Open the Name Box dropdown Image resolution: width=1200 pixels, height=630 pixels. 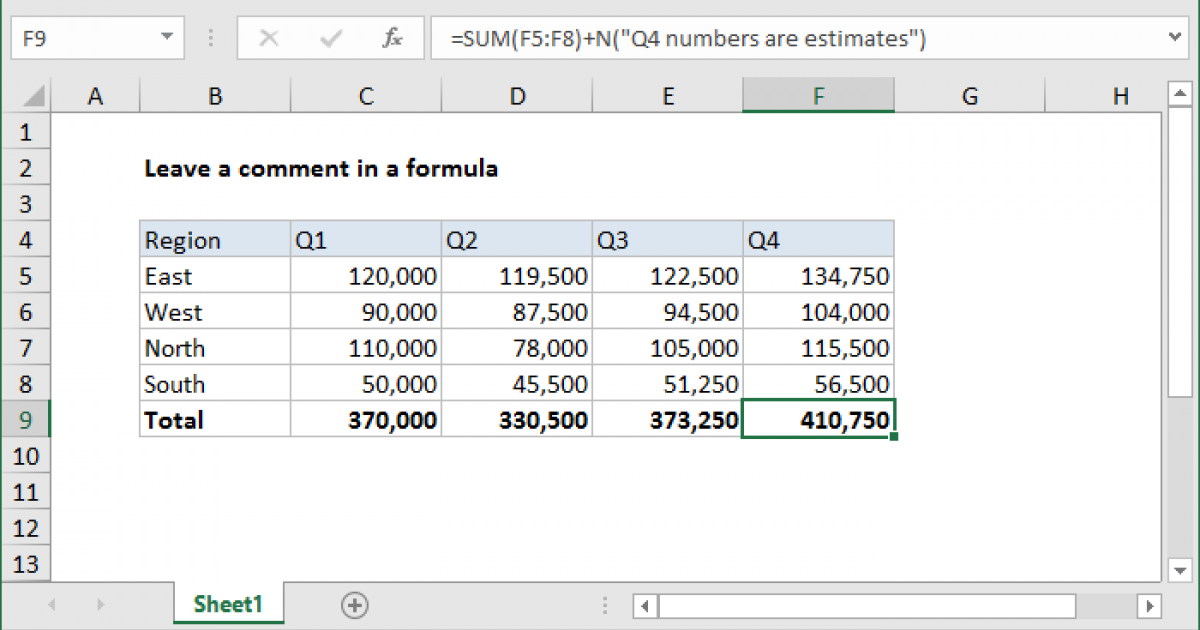click(x=165, y=39)
